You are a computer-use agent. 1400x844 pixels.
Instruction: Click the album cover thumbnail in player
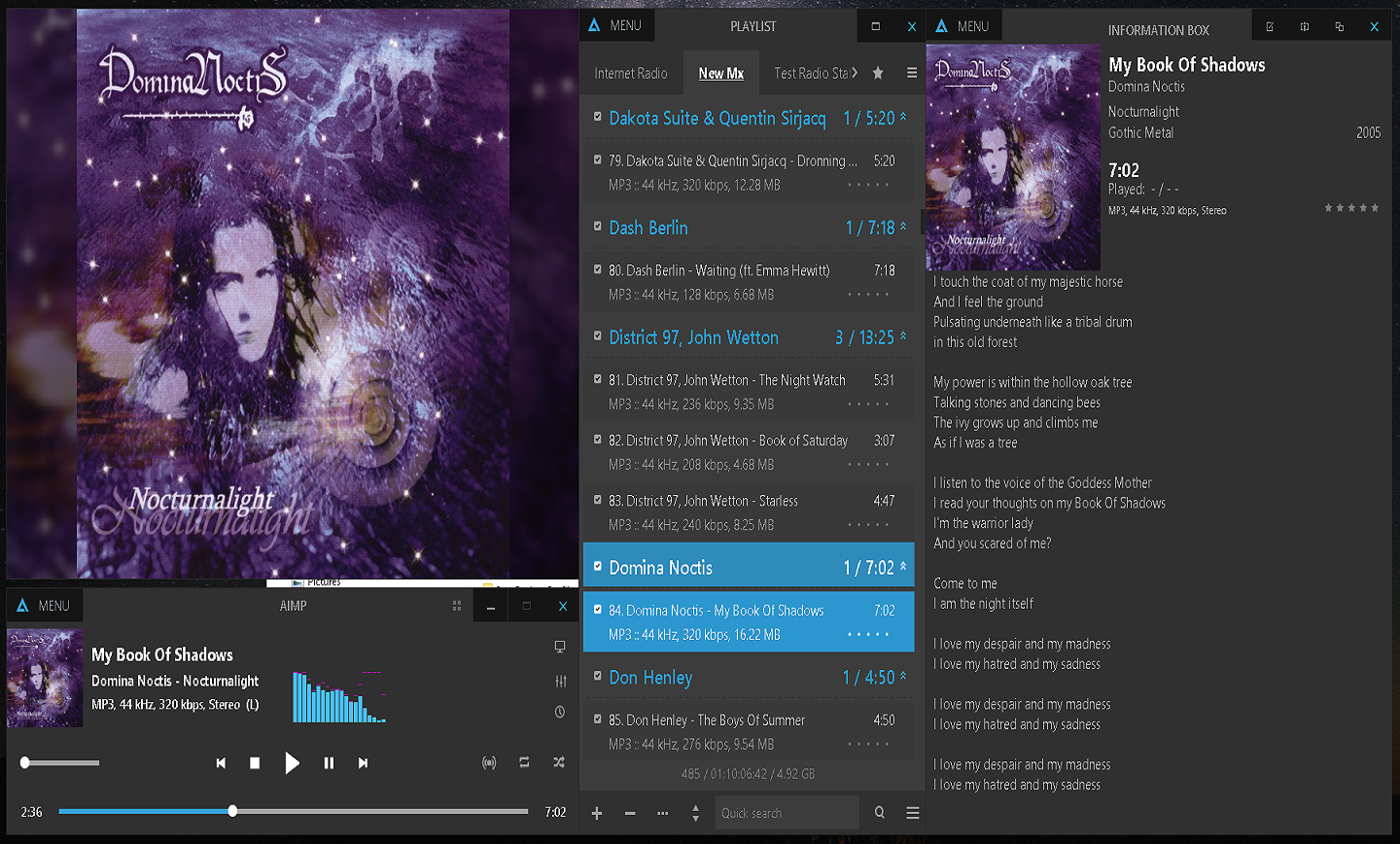click(45, 678)
